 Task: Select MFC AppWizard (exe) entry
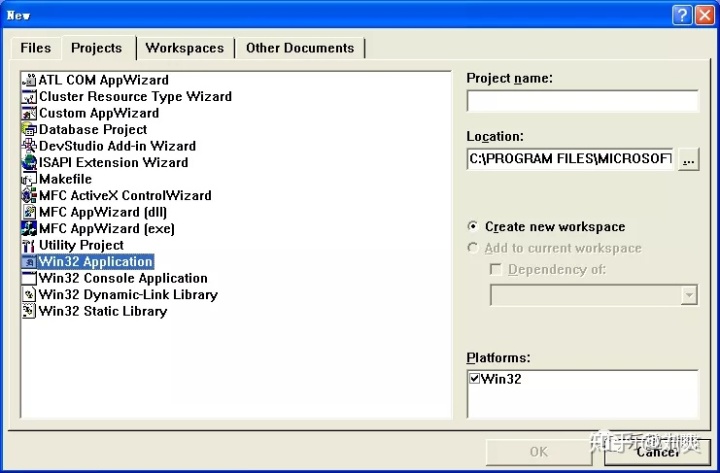coord(107,229)
